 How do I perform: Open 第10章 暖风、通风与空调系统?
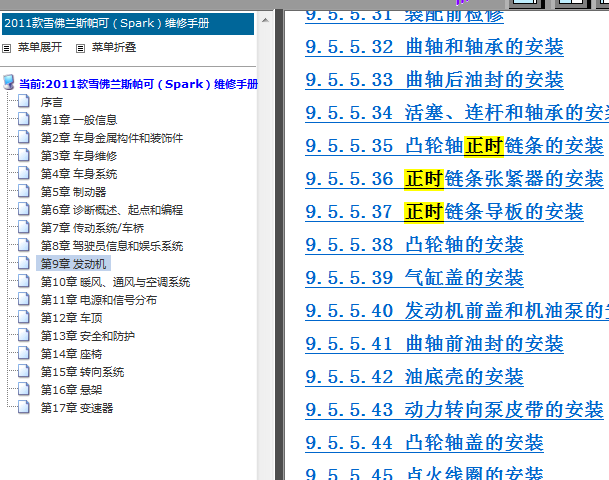(115, 282)
